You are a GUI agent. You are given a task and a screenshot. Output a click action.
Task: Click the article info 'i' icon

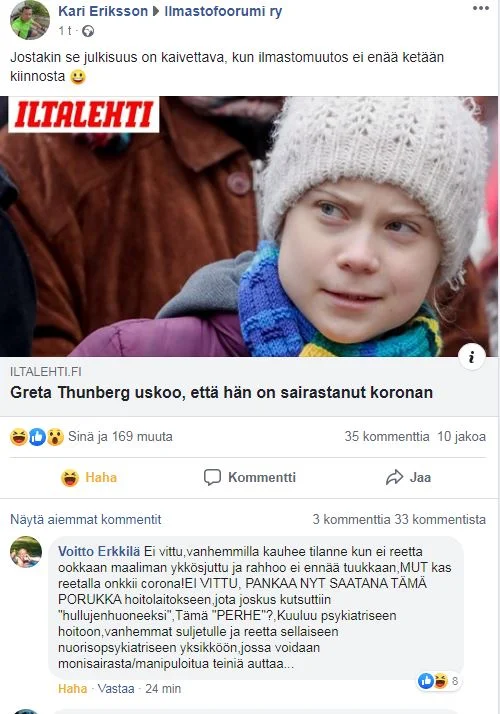(x=471, y=357)
